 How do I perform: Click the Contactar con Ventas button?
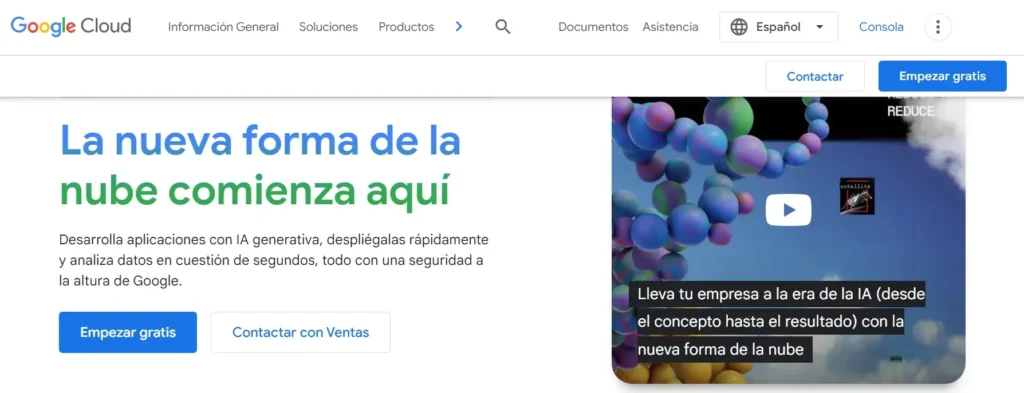click(300, 332)
